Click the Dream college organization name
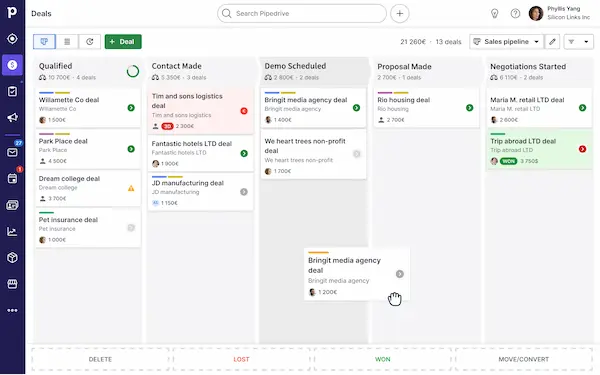600x375 pixels. point(58,188)
